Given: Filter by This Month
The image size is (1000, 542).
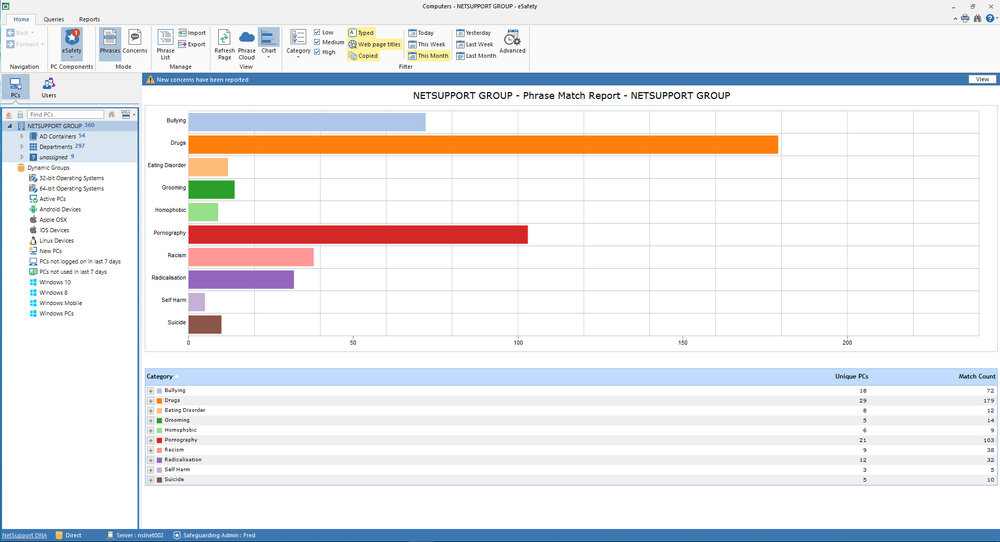Looking at the screenshot, I should coord(428,56).
